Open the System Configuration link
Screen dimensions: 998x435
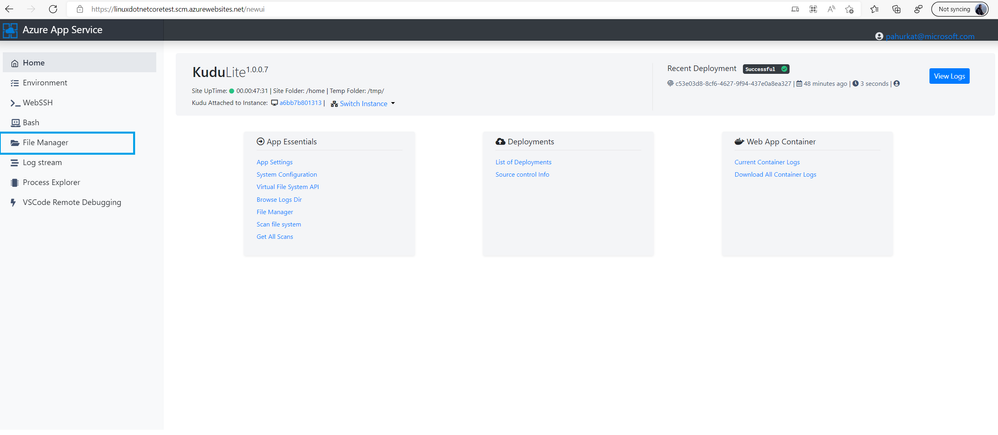coord(286,175)
